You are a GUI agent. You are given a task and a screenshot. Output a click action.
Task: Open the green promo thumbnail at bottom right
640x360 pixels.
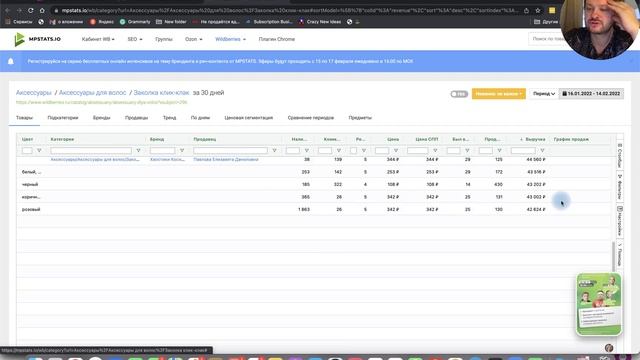click(x=599, y=304)
